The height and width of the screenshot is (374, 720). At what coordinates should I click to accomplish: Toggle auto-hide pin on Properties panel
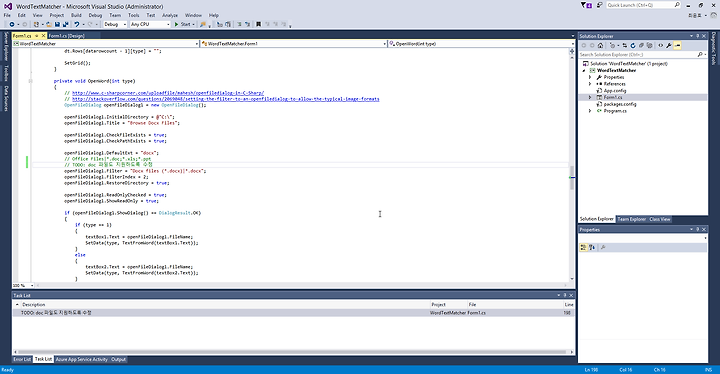[x=697, y=229]
